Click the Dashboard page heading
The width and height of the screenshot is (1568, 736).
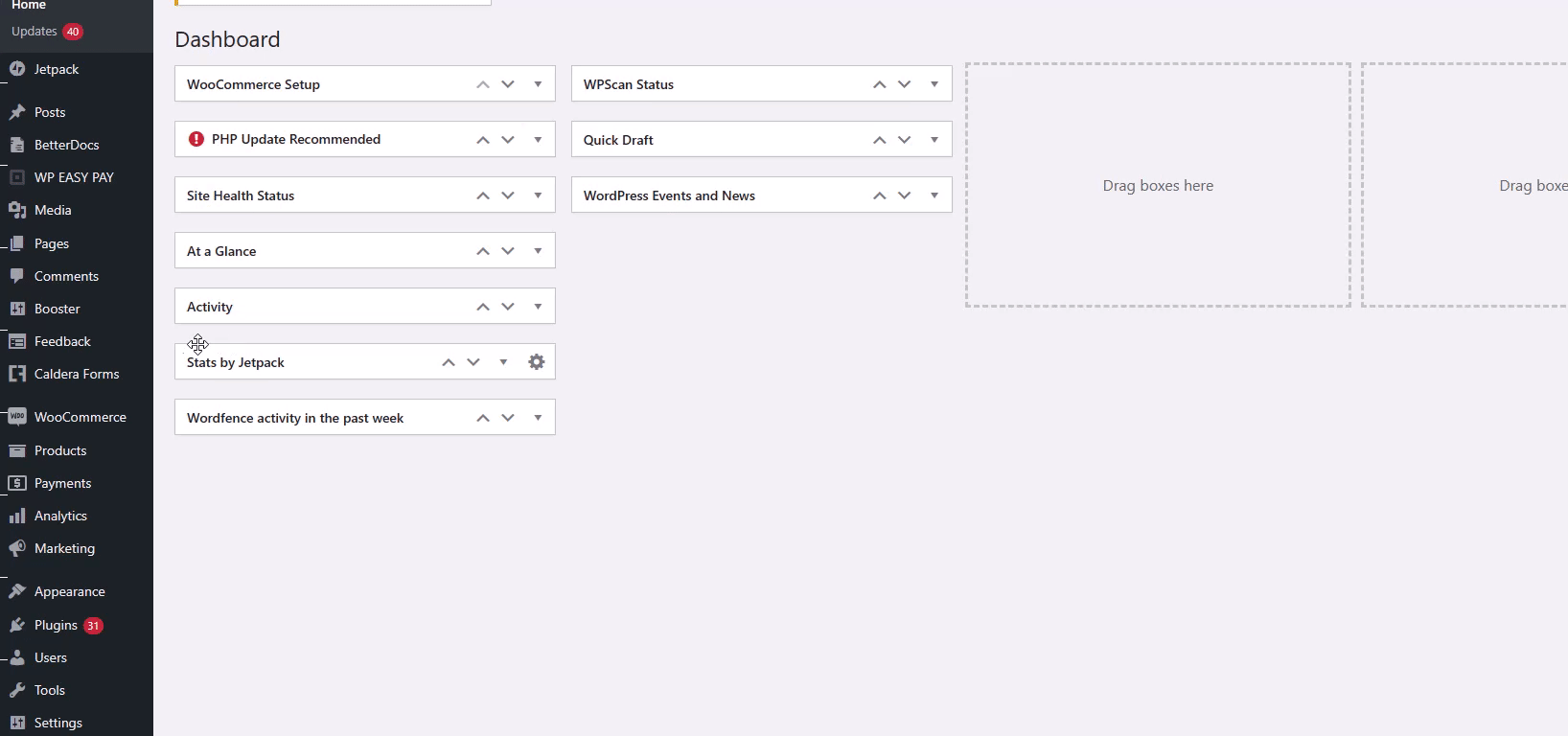point(227,39)
